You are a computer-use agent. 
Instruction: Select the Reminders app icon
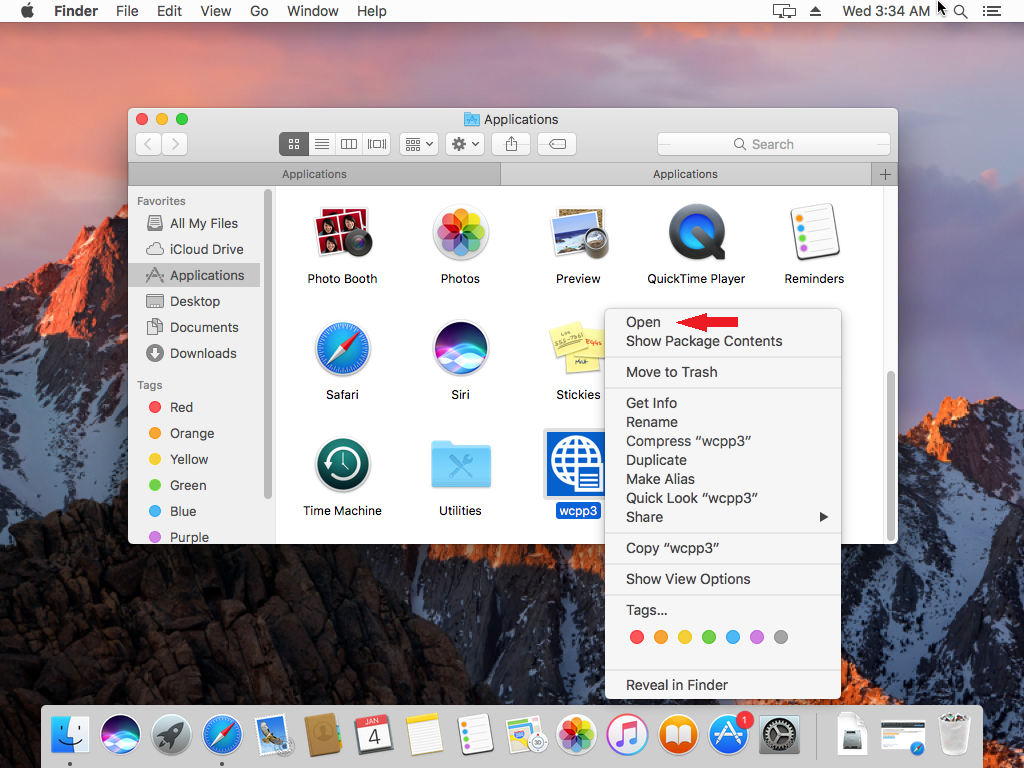click(x=814, y=232)
